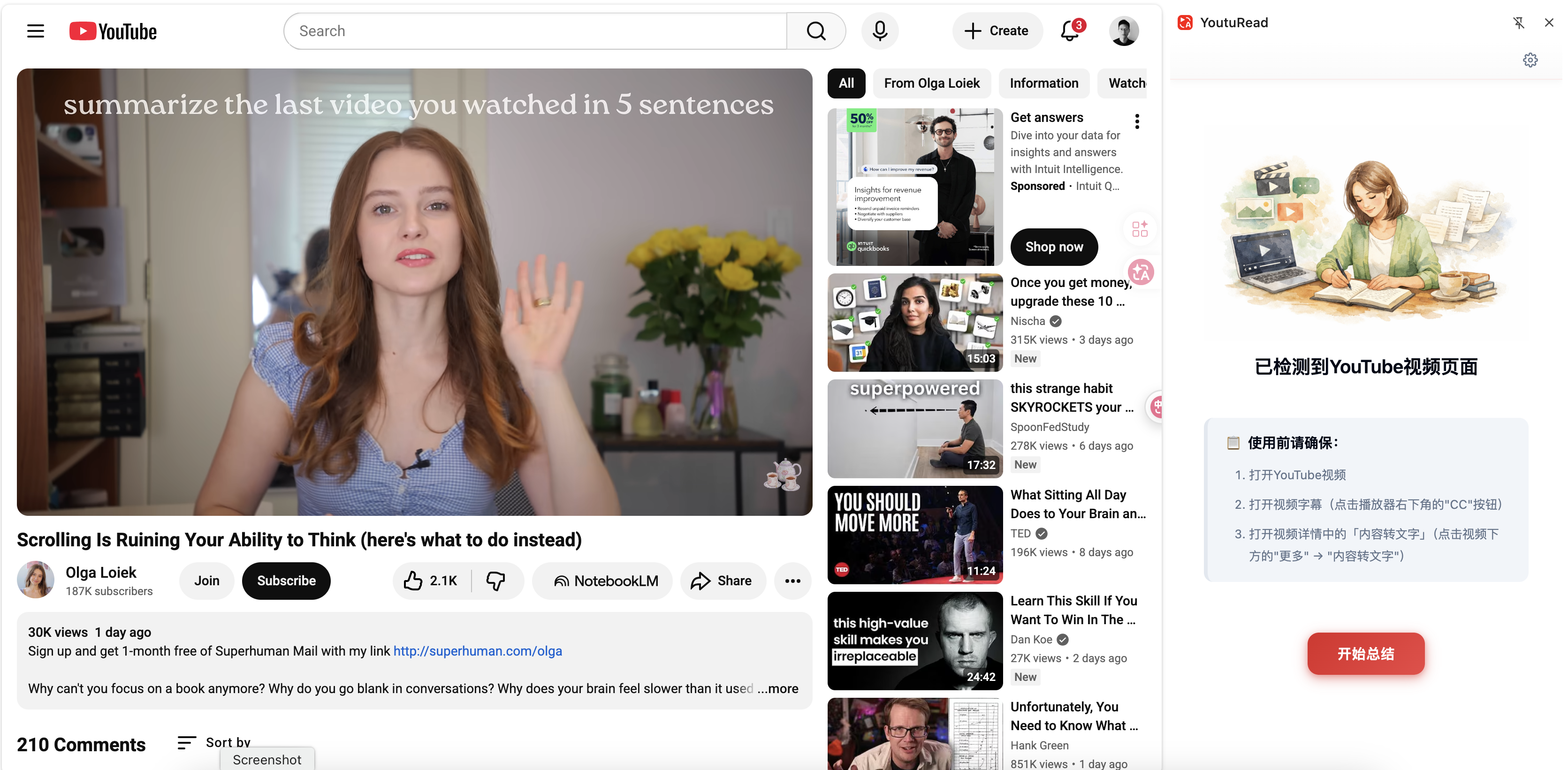Click the SpoonFedStudy channel name
The height and width of the screenshot is (770, 1568).
coord(1050,427)
